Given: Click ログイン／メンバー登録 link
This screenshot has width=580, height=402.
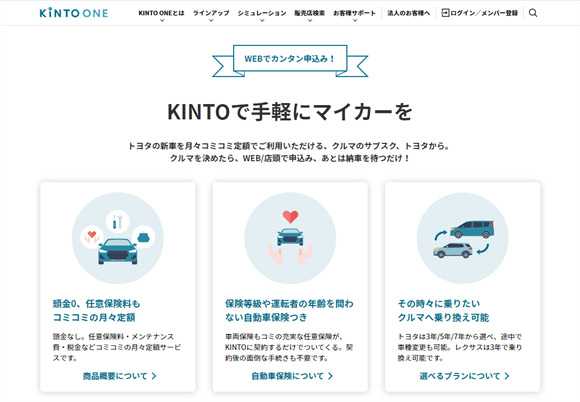Looking at the screenshot, I should pyautogui.click(x=484, y=13).
